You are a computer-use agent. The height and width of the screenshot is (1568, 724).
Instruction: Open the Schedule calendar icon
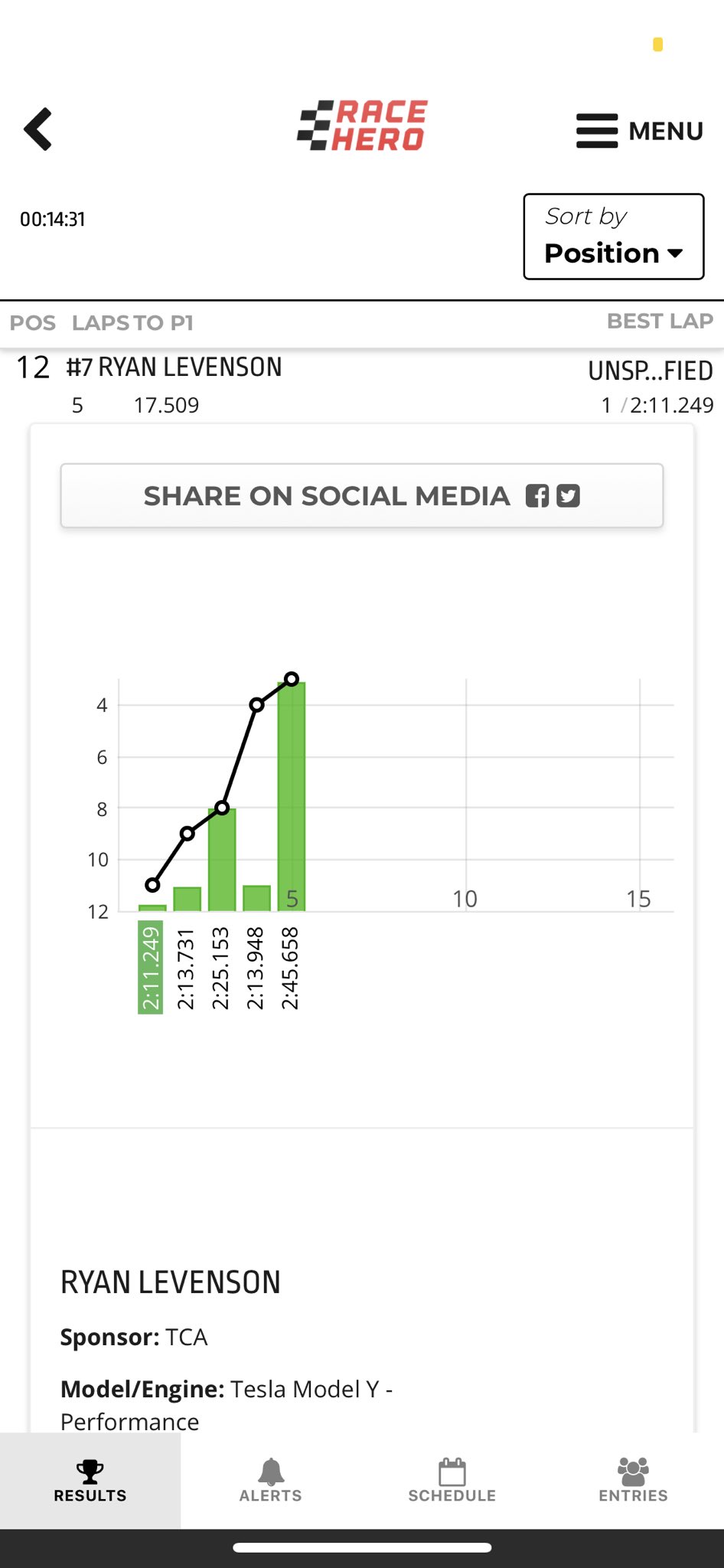click(452, 1471)
